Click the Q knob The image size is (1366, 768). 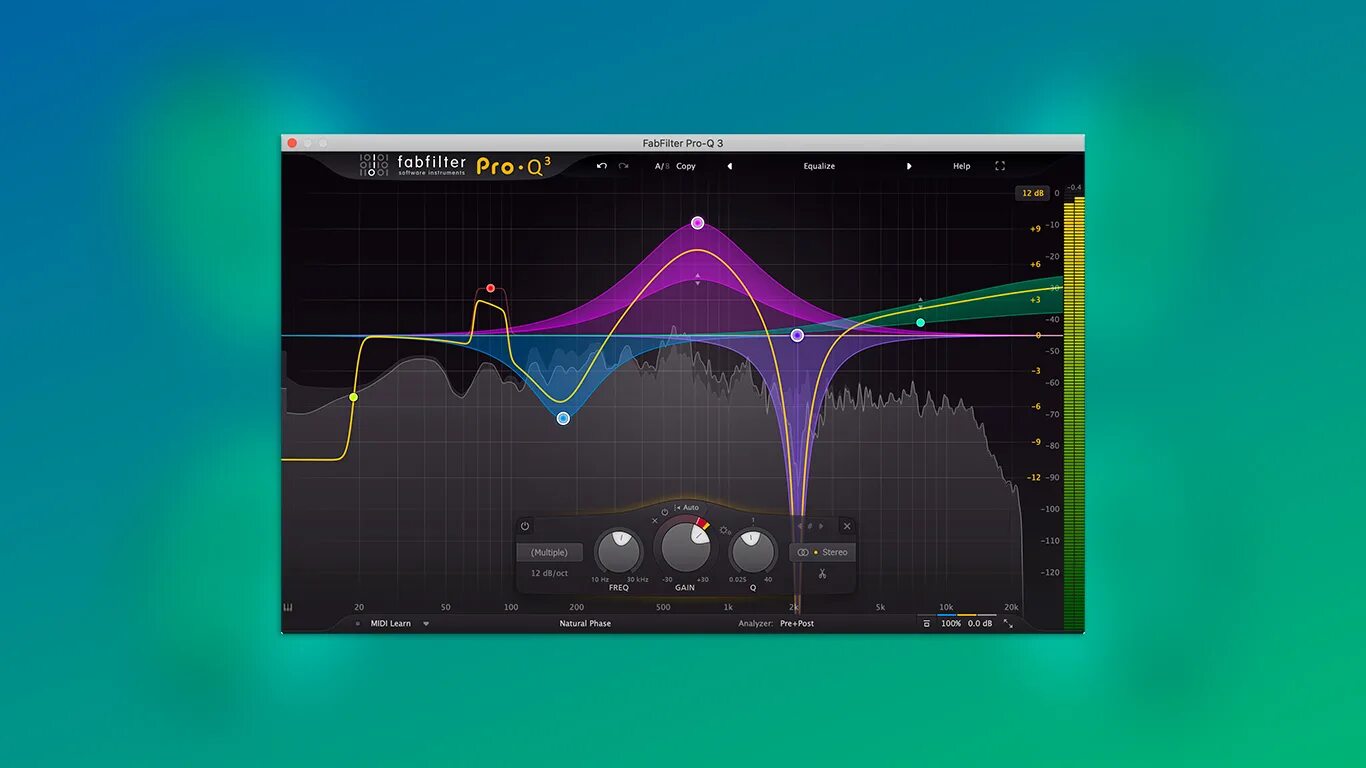(753, 551)
